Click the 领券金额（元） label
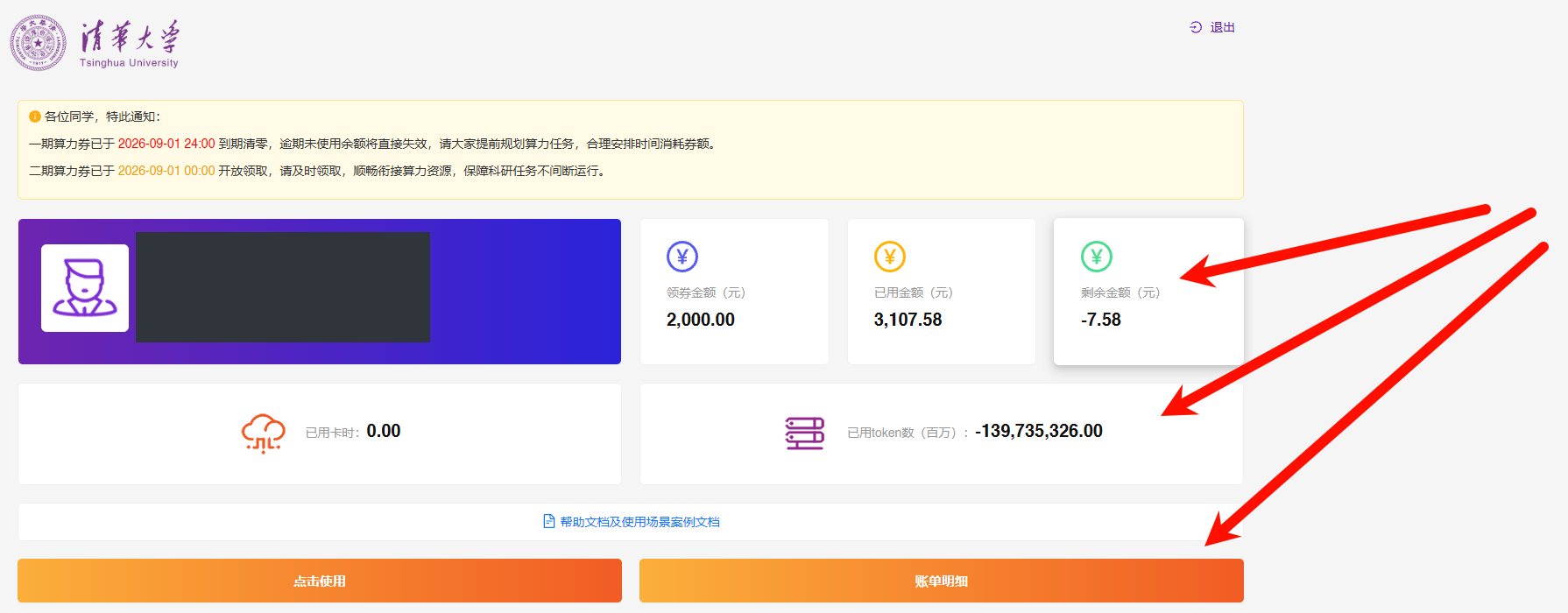The width and height of the screenshot is (1568, 613). point(706,292)
